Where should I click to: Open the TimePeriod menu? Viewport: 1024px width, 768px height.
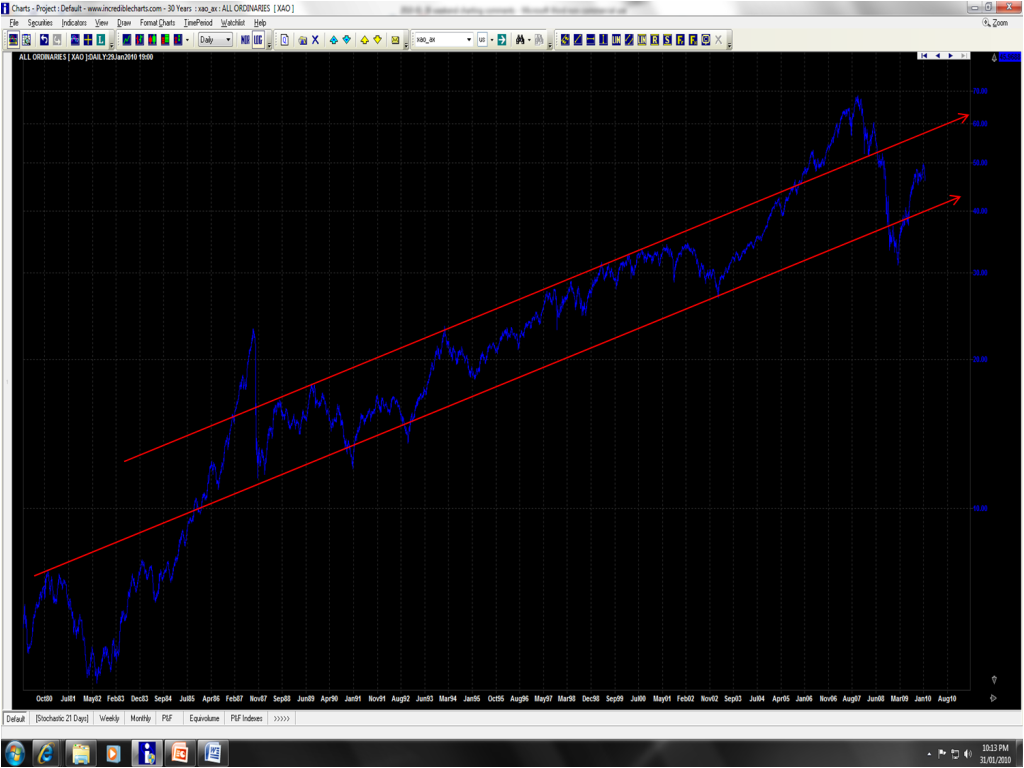[x=198, y=23]
